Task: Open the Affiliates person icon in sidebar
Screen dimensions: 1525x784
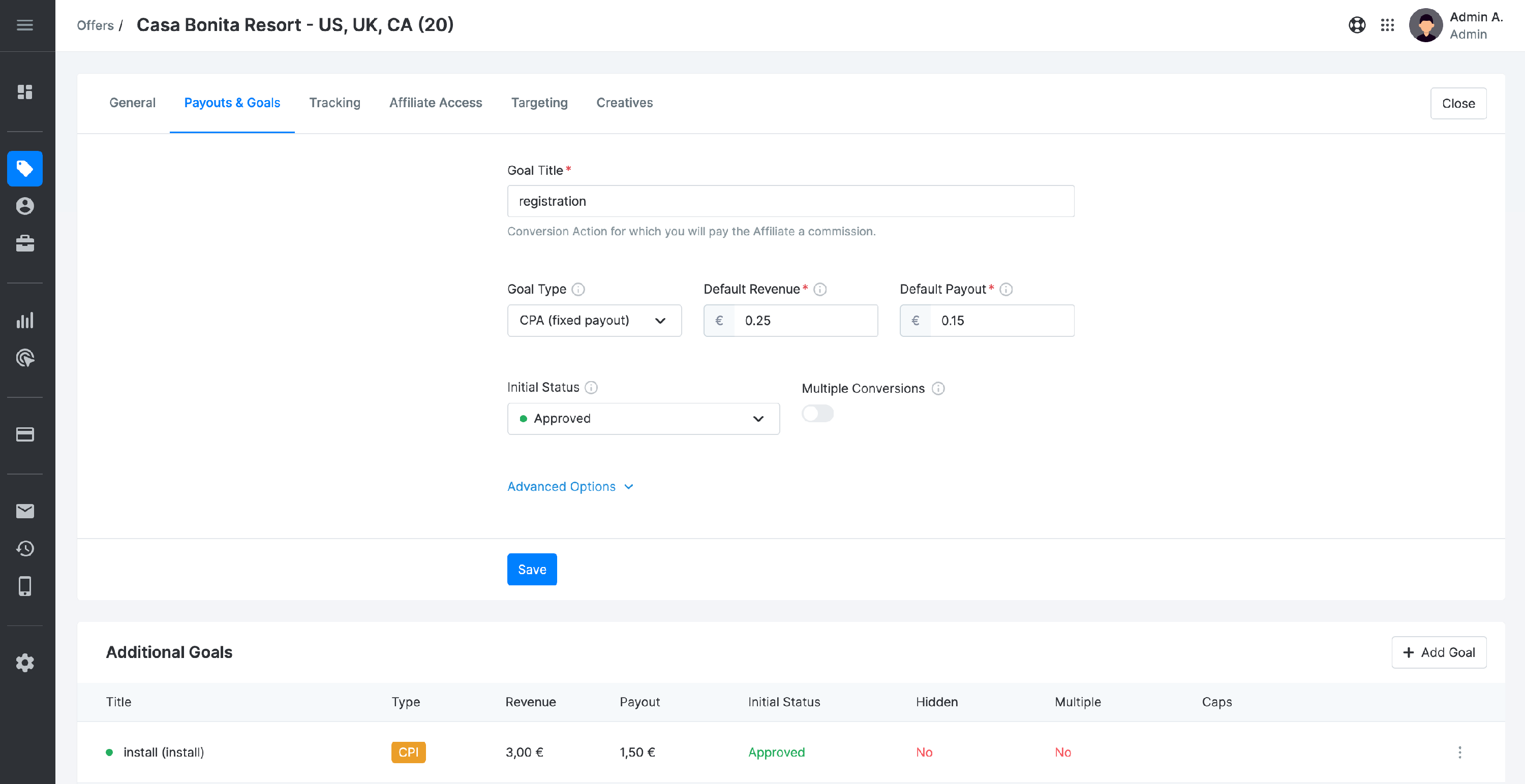Action: 25,206
